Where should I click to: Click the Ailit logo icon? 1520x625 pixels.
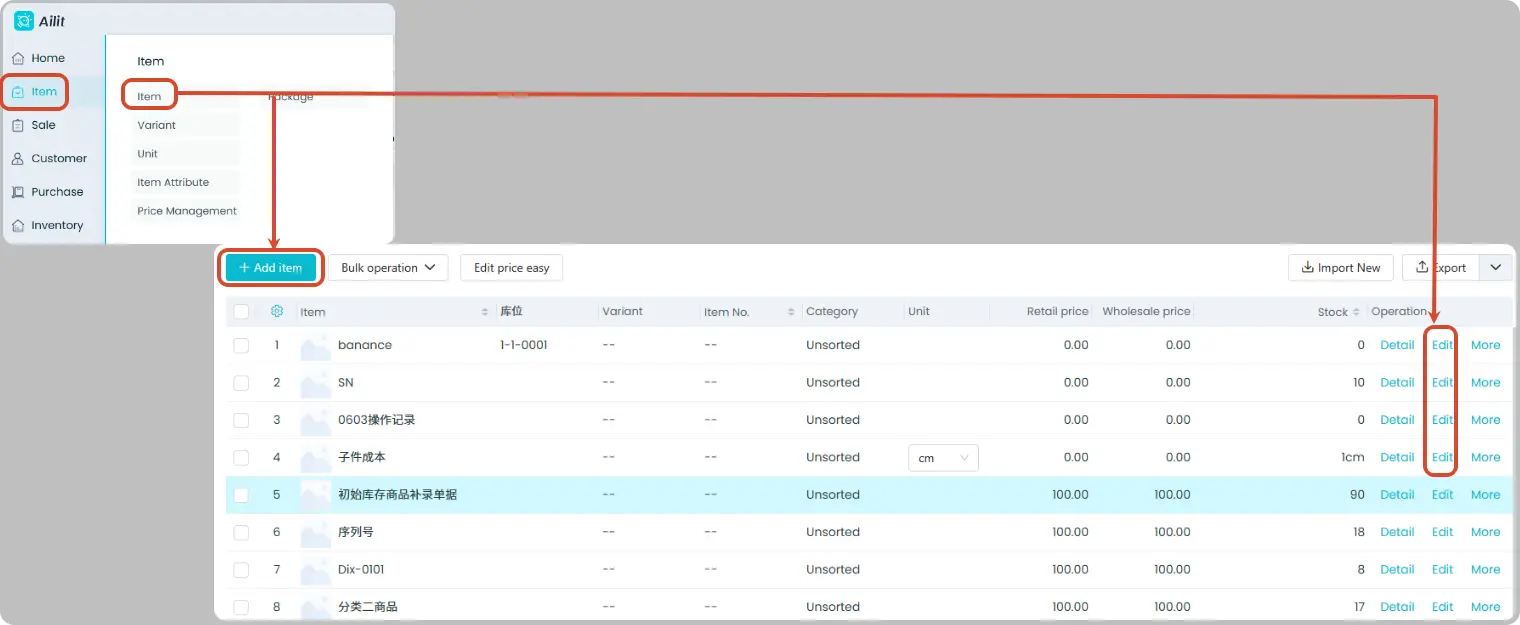point(24,21)
